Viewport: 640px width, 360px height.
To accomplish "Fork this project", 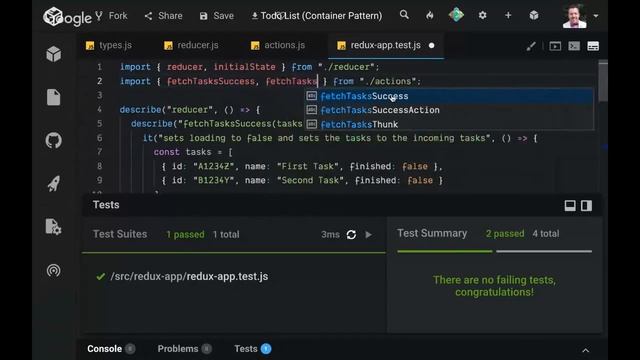I will click(111, 16).
